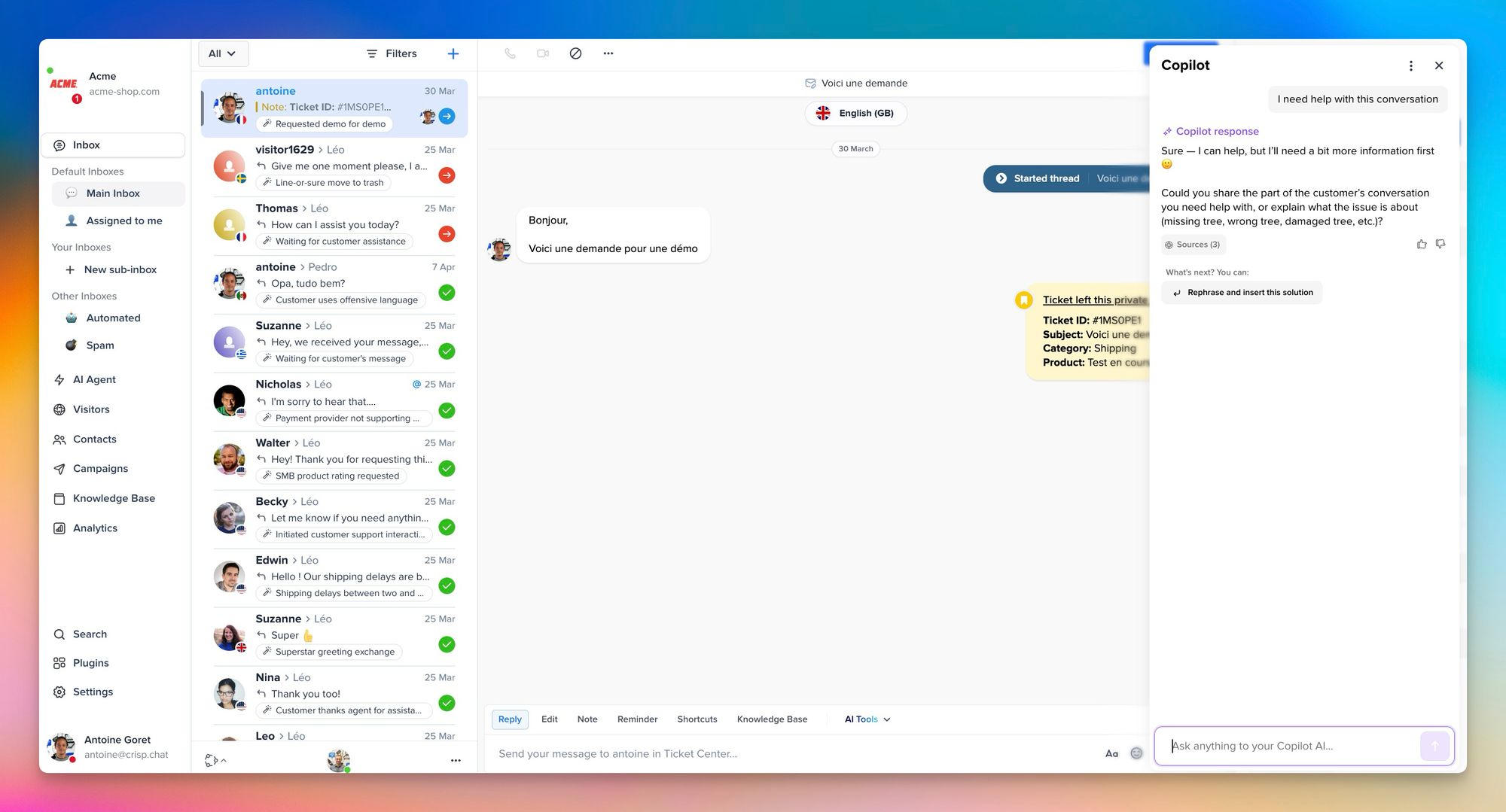Select the Shortcuts tab in composer
The width and height of the screenshot is (1506, 812).
tap(697, 719)
